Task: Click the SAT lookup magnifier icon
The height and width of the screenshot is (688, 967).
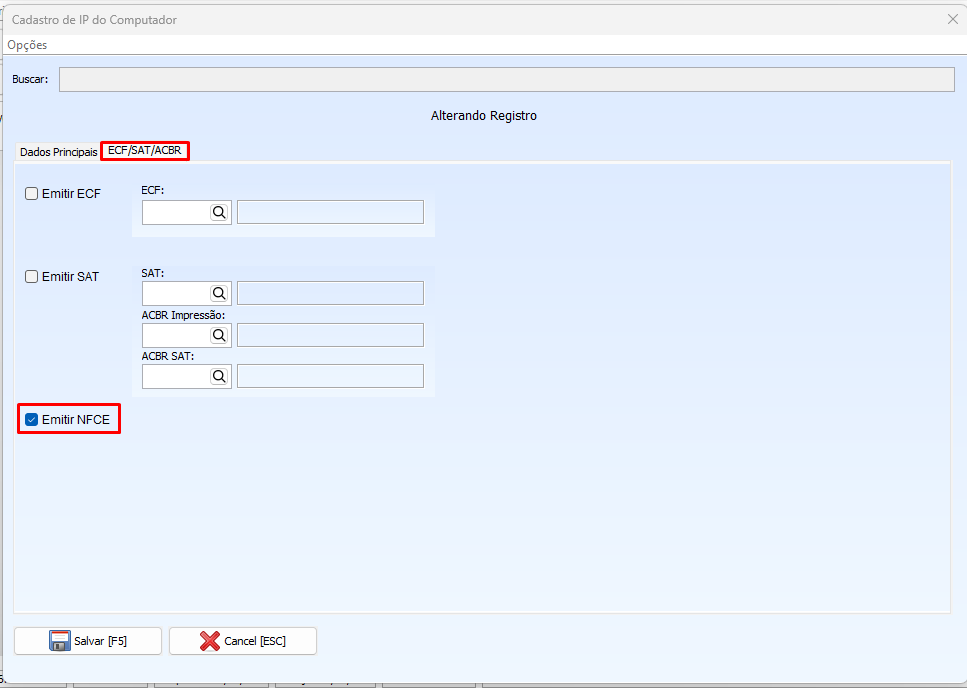Action: pyautogui.click(x=219, y=293)
